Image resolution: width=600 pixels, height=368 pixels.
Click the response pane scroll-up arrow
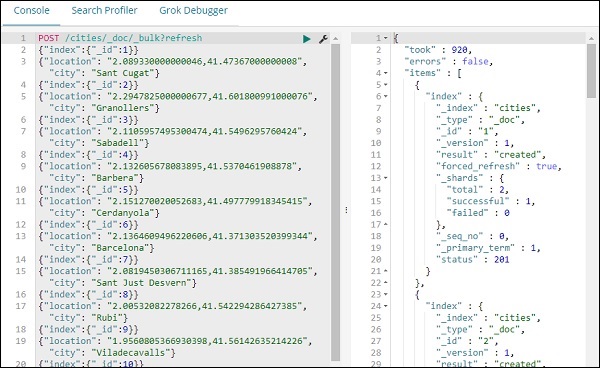592,38
